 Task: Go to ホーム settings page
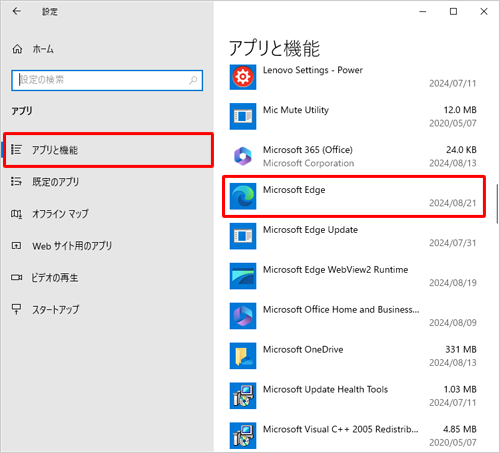click(x=107, y=49)
